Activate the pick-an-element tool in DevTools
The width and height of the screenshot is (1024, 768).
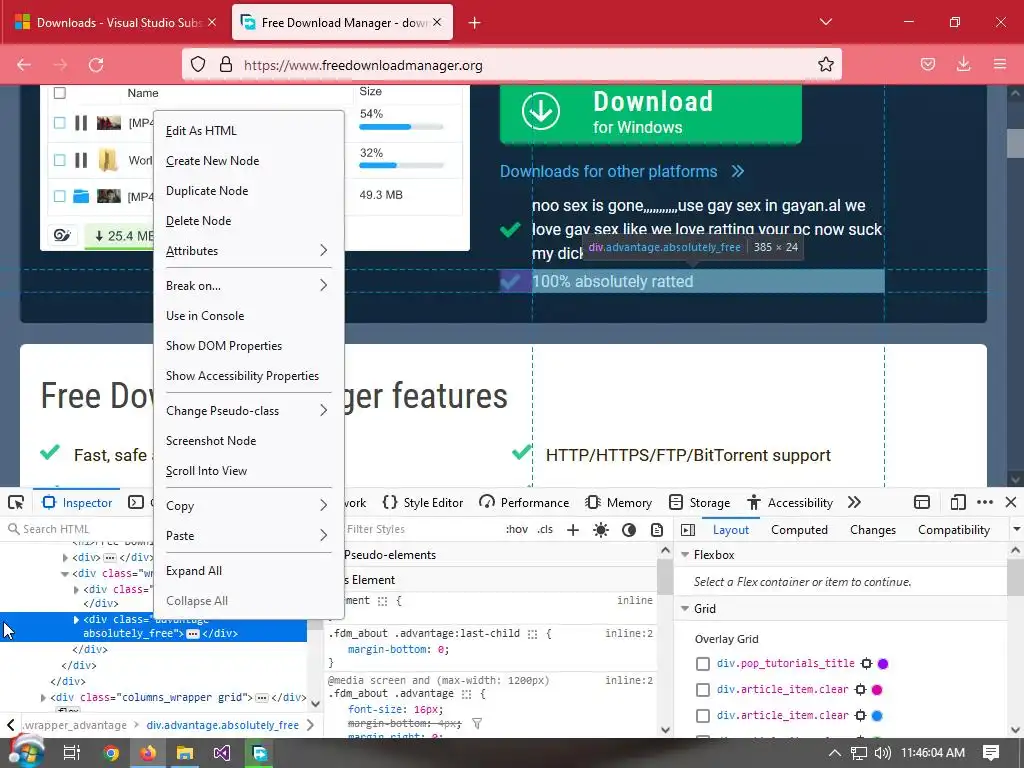16,502
